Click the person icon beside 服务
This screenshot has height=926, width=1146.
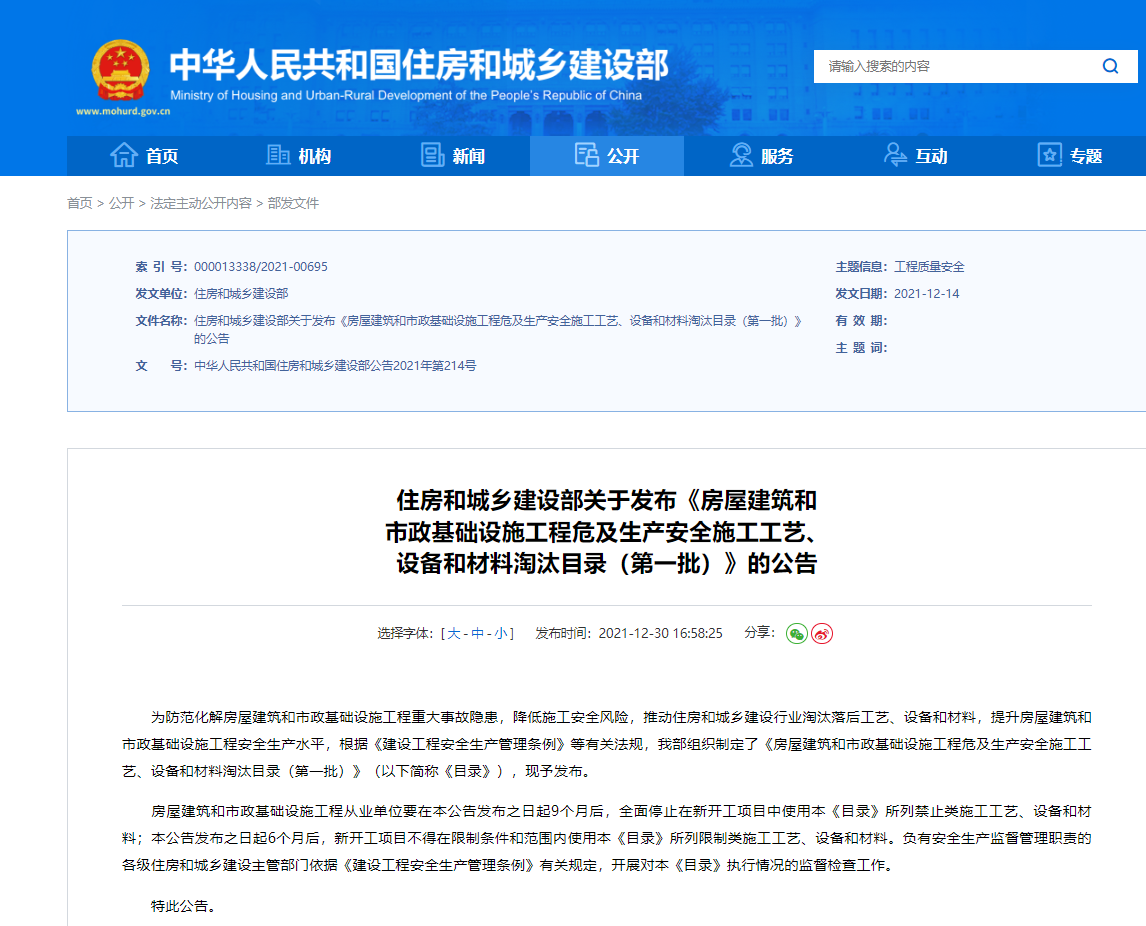(740, 155)
